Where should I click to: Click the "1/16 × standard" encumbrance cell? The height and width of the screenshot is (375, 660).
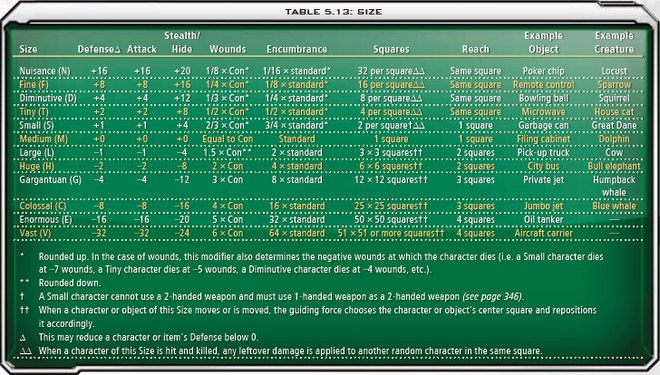[x=297, y=71]
